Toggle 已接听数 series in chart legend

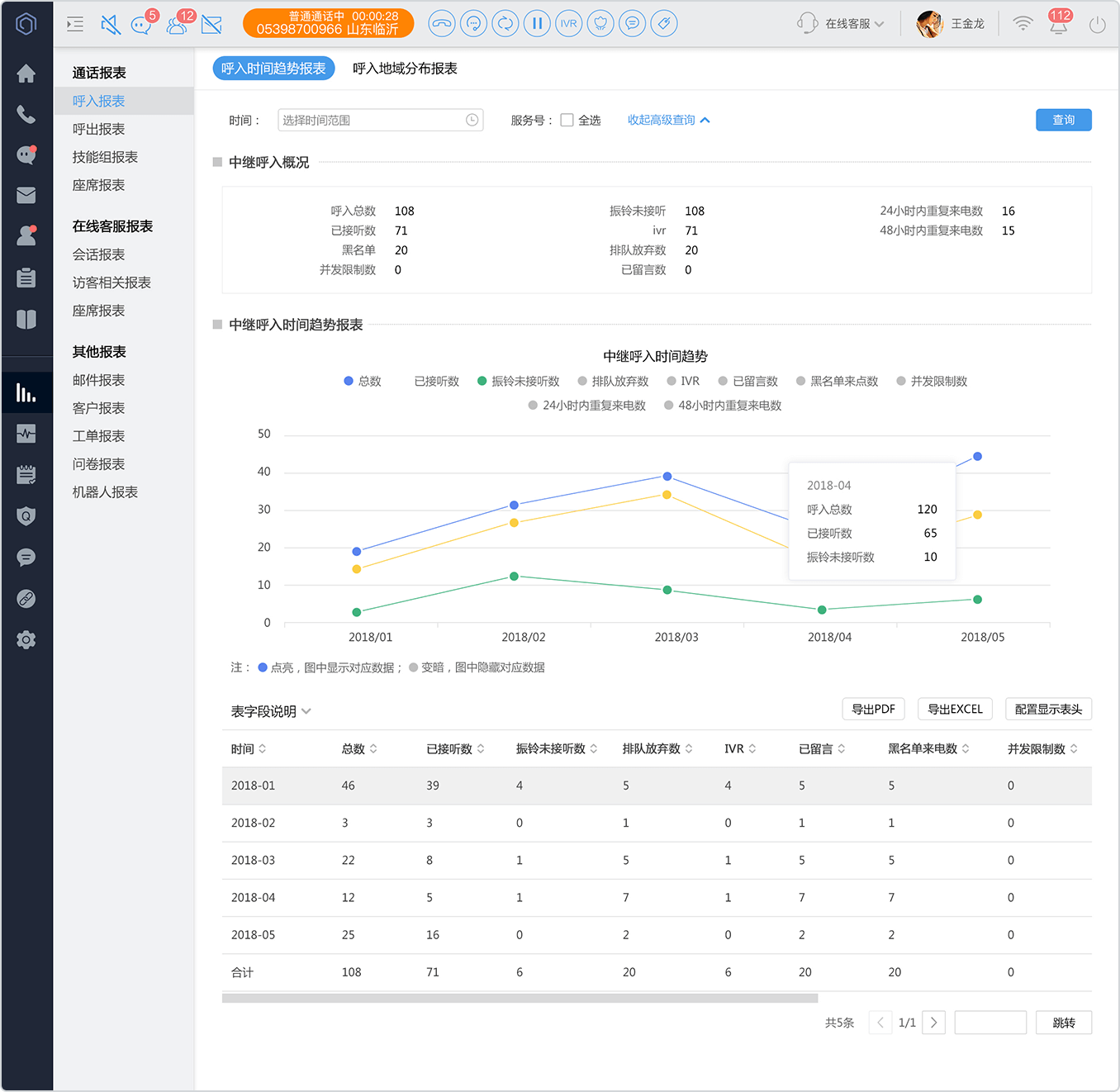[x=436, y=381]
